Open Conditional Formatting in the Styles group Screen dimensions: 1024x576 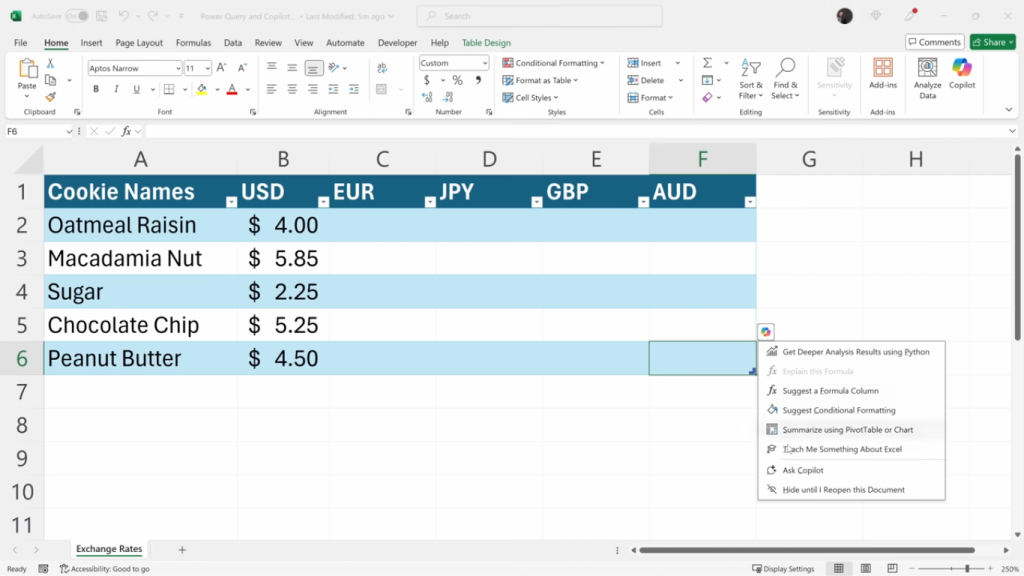coord(554,62)
